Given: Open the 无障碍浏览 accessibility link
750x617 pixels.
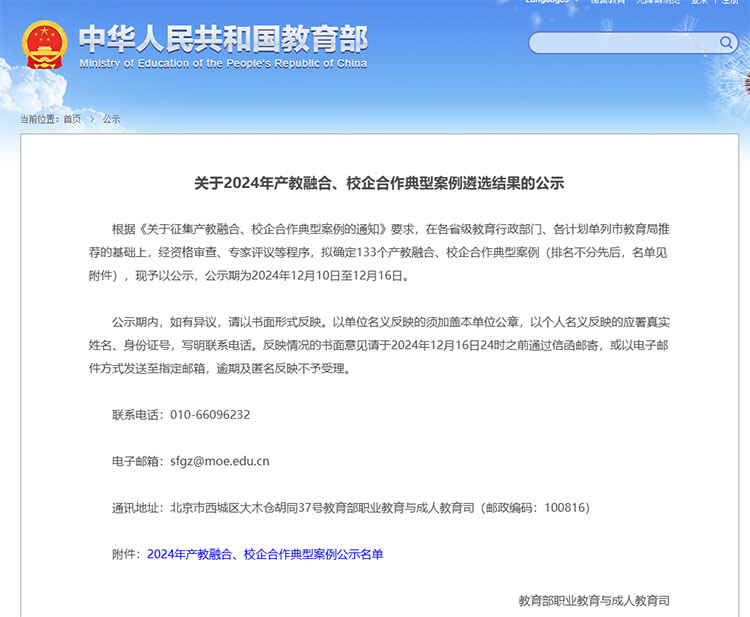Looking at the screenshot, I should tap(659, 2).
